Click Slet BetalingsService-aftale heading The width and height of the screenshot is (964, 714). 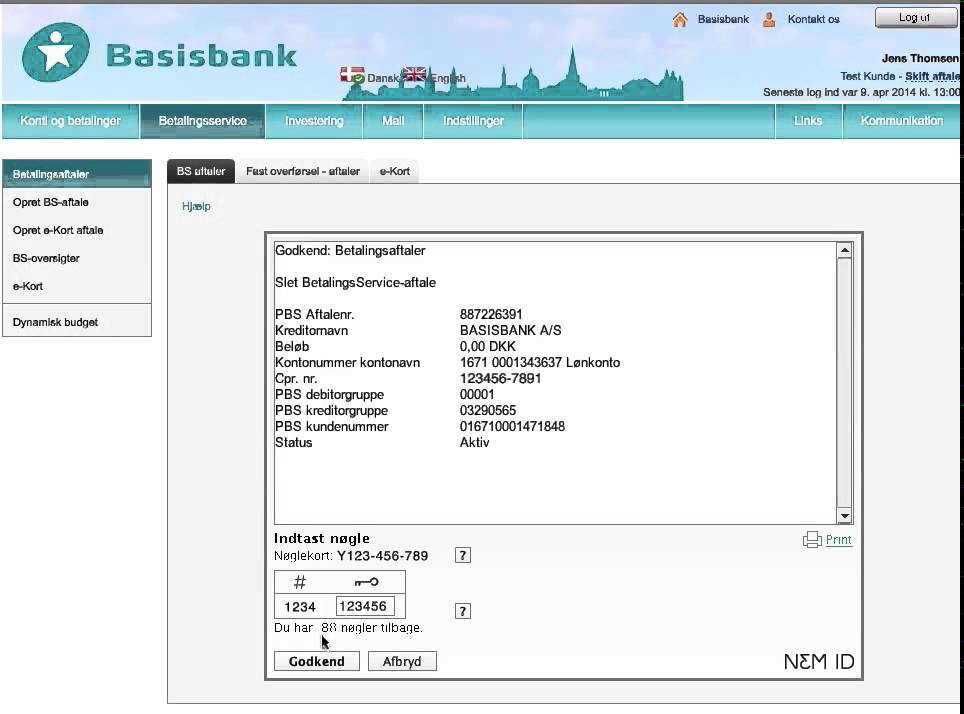pos(355,282)
